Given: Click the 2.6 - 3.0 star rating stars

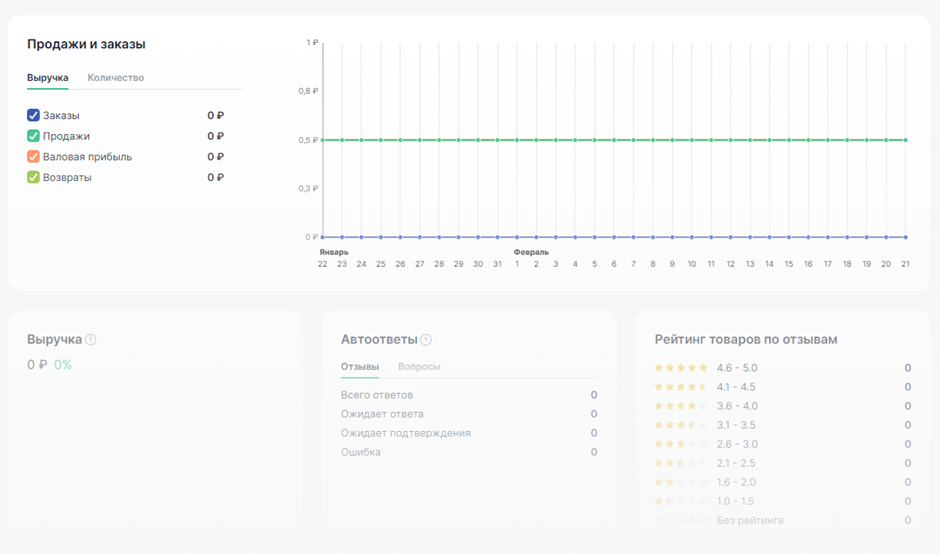Looking at the screenshot, I should pos(680,444).
